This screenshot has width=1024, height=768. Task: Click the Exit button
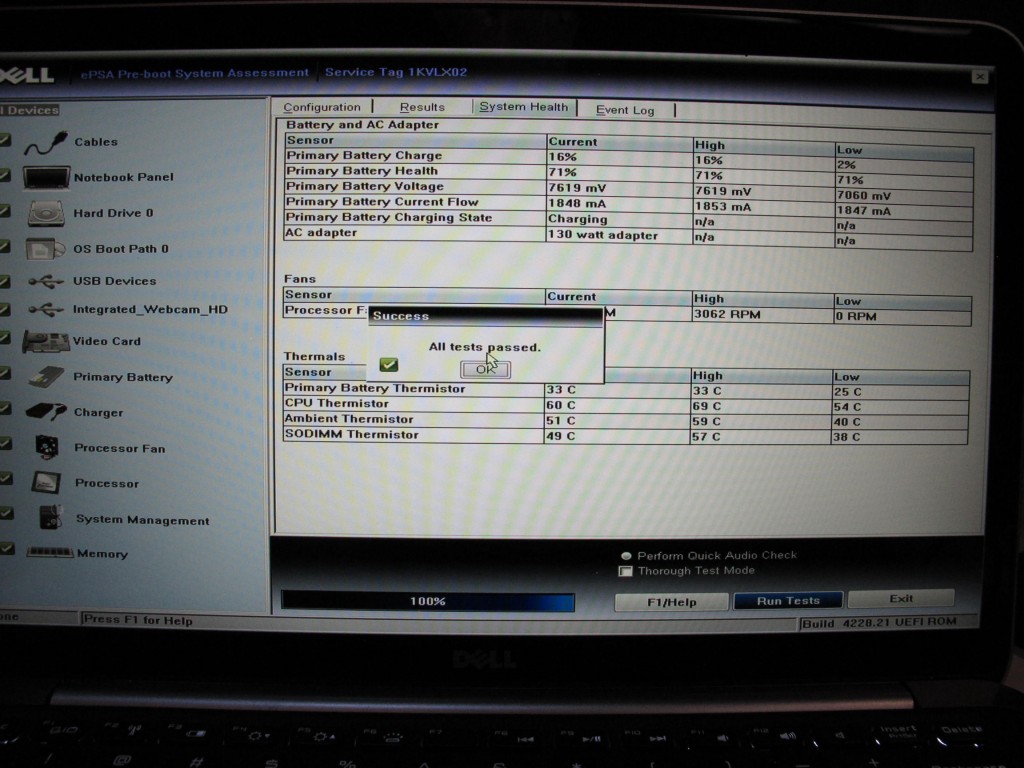[901, 599]
